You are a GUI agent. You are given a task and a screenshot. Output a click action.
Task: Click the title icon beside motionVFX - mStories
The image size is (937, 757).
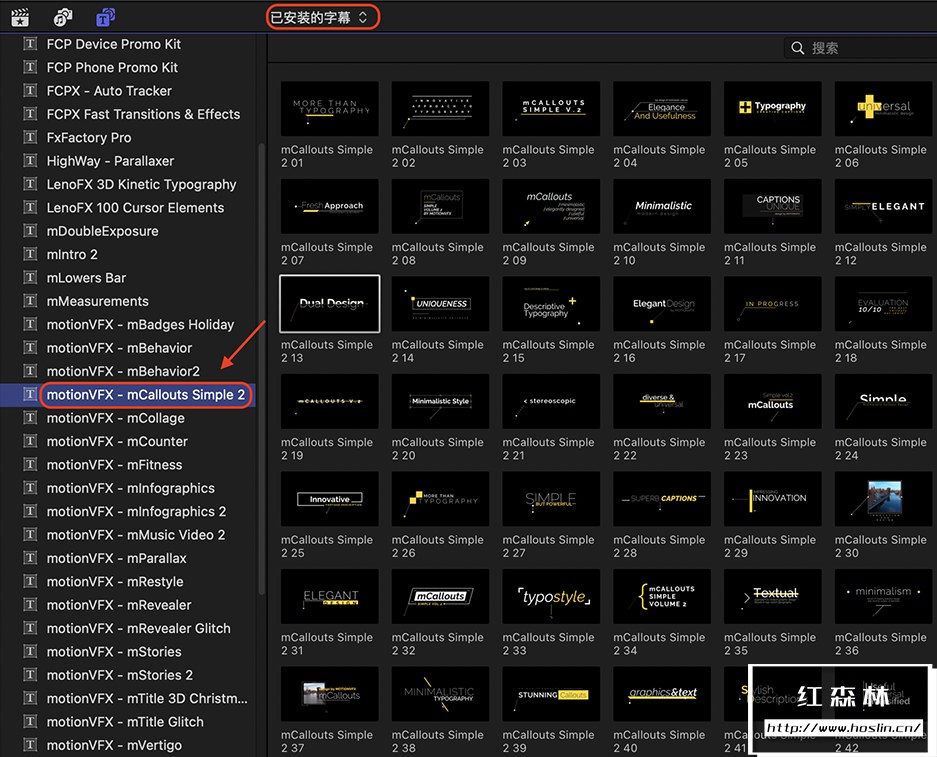tap(30, 652)
